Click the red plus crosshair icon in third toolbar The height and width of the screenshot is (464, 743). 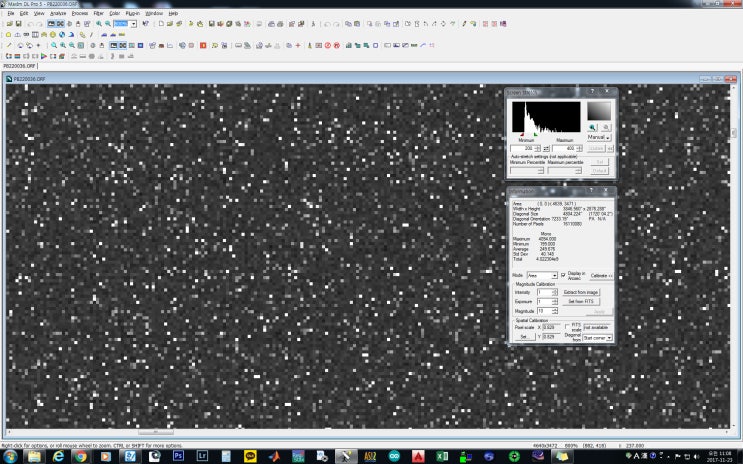coord(298,45)
